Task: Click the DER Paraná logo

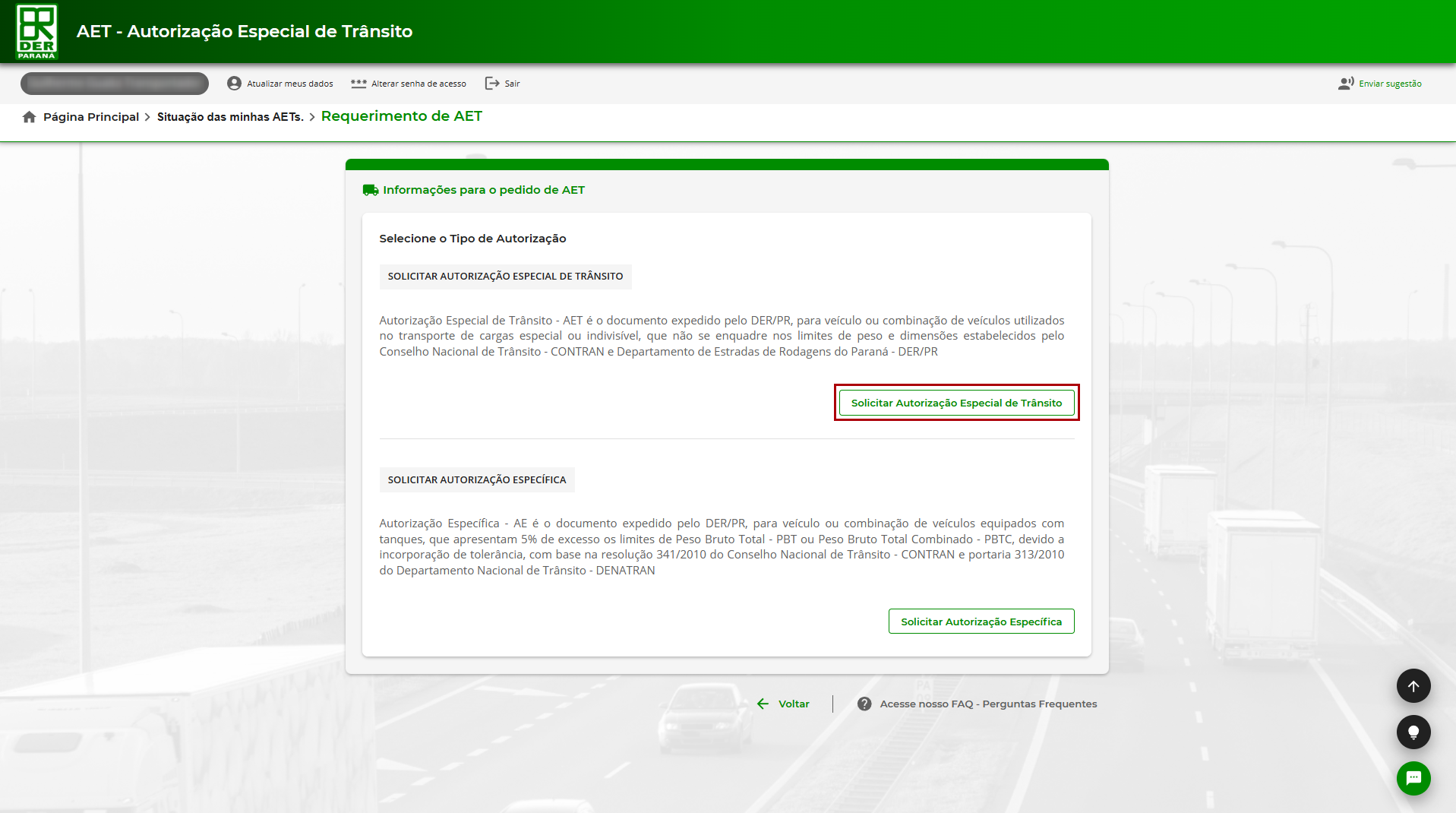Action: 36,32
